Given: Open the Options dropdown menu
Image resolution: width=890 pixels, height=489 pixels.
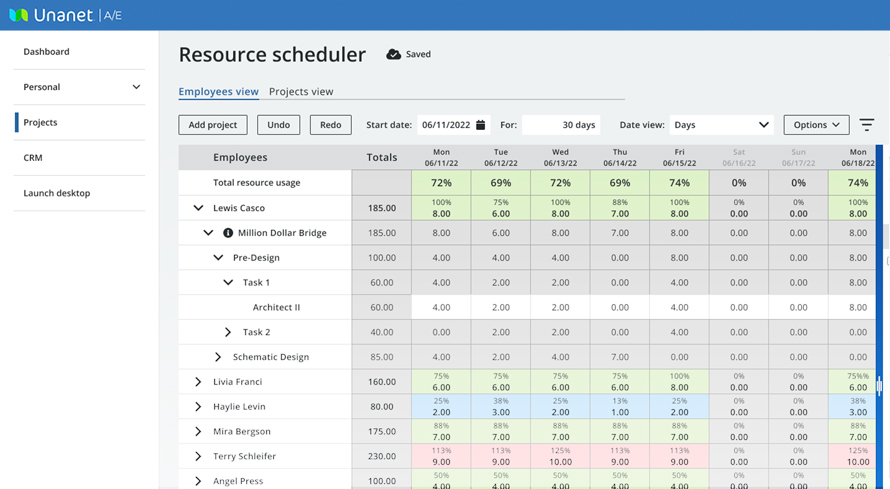Looking at the screenshot, I should pos(816,125).
